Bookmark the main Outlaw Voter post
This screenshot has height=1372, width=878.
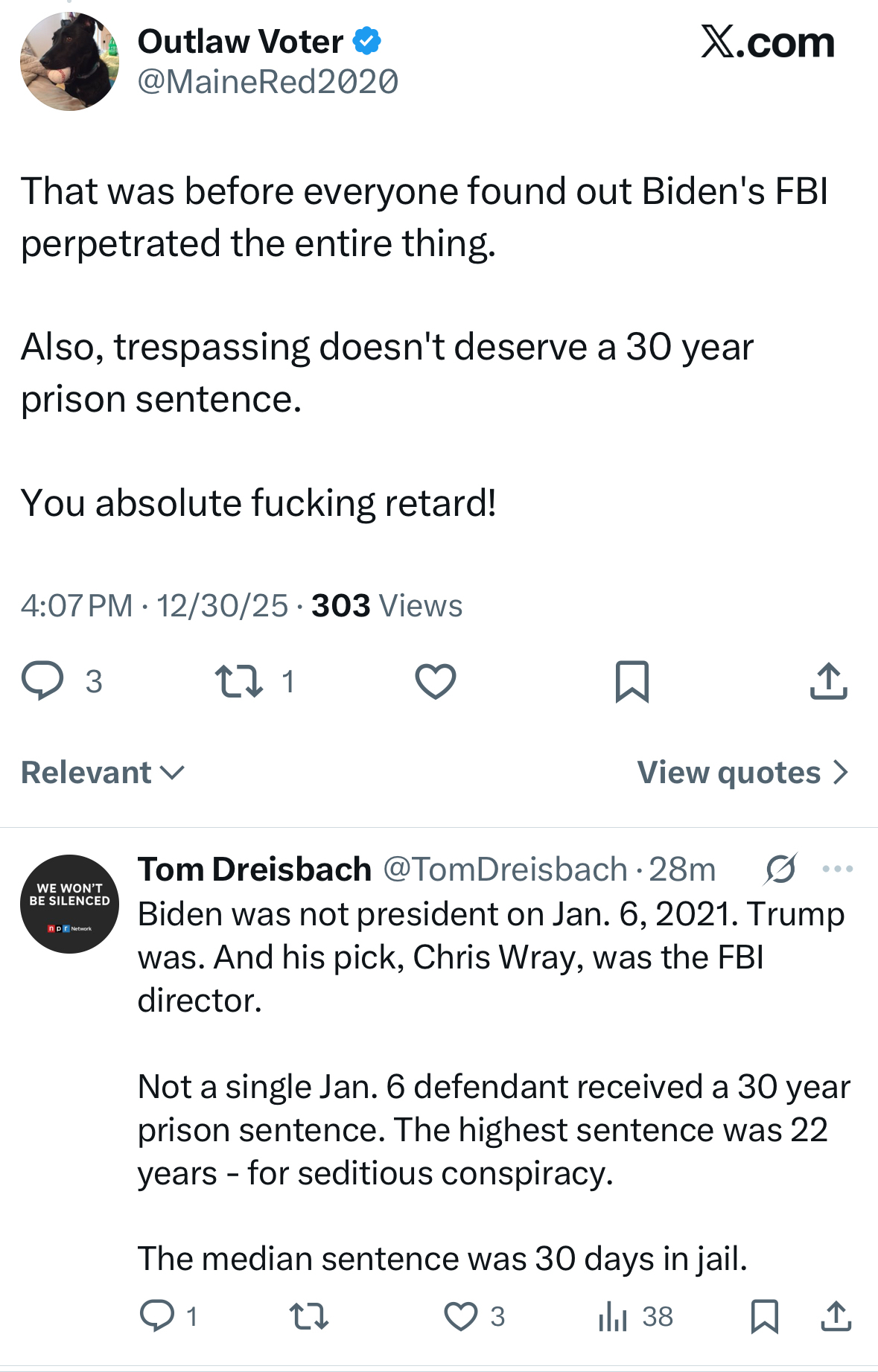632,680
